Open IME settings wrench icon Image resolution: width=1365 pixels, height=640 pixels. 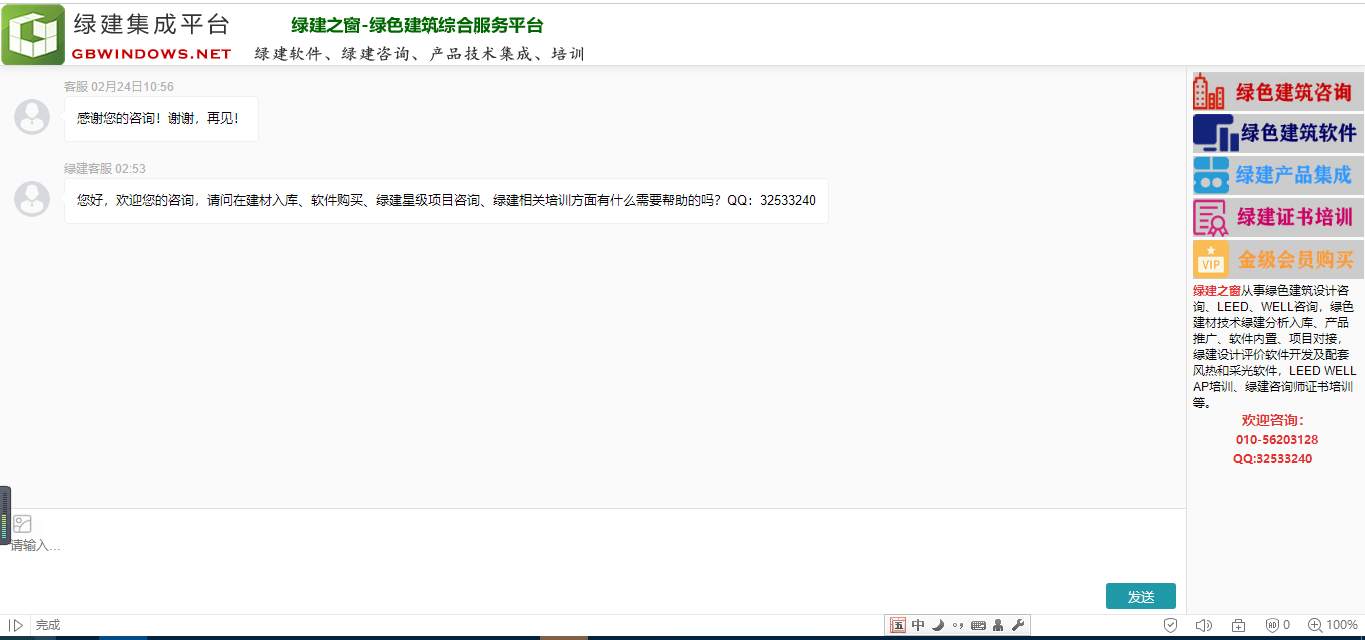click(1018, 625)
